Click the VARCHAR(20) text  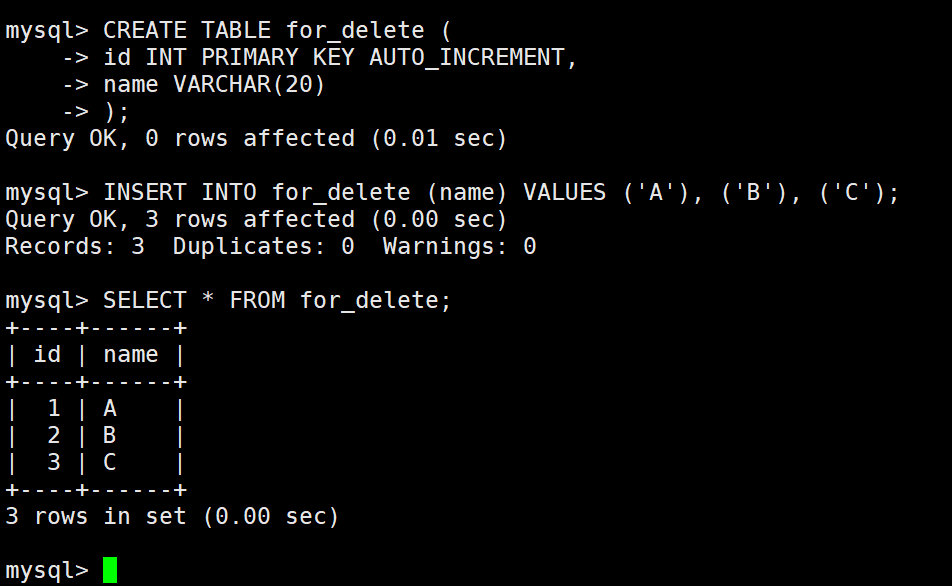[249, 84]
